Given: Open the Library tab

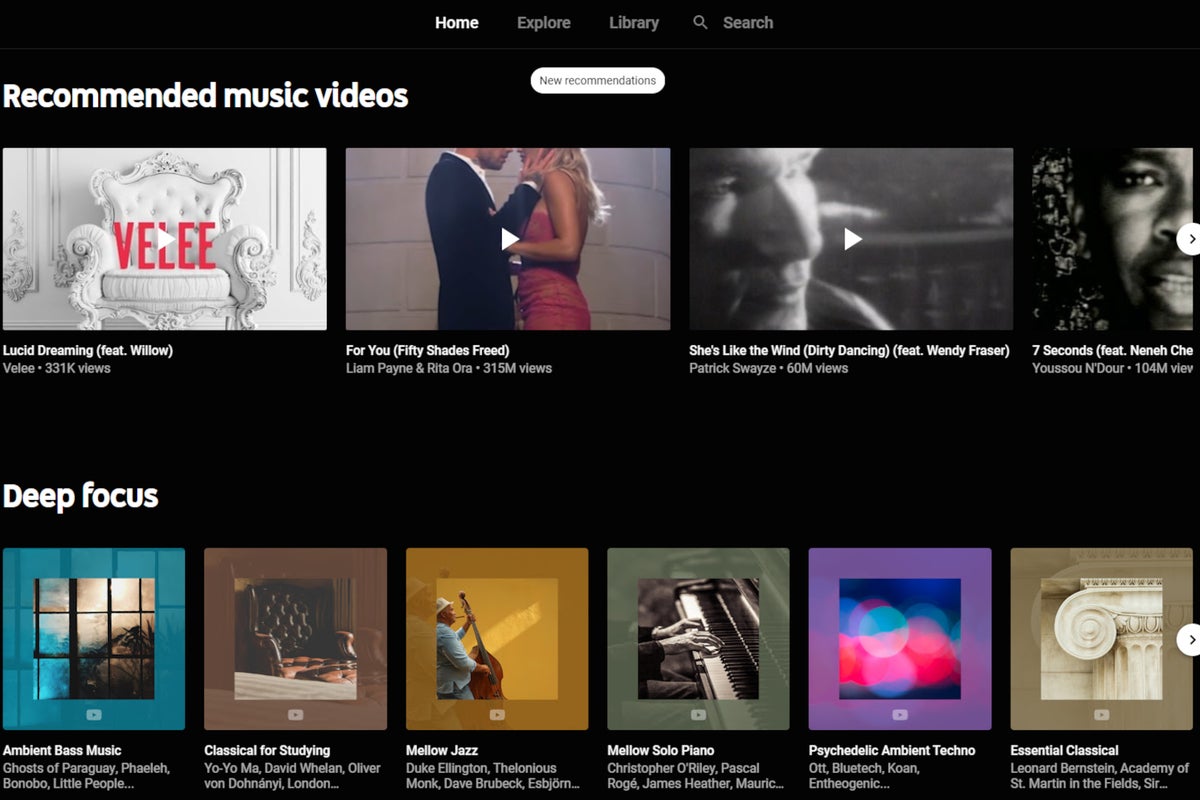Looking at the screenshot, I should tap(633, 22).
